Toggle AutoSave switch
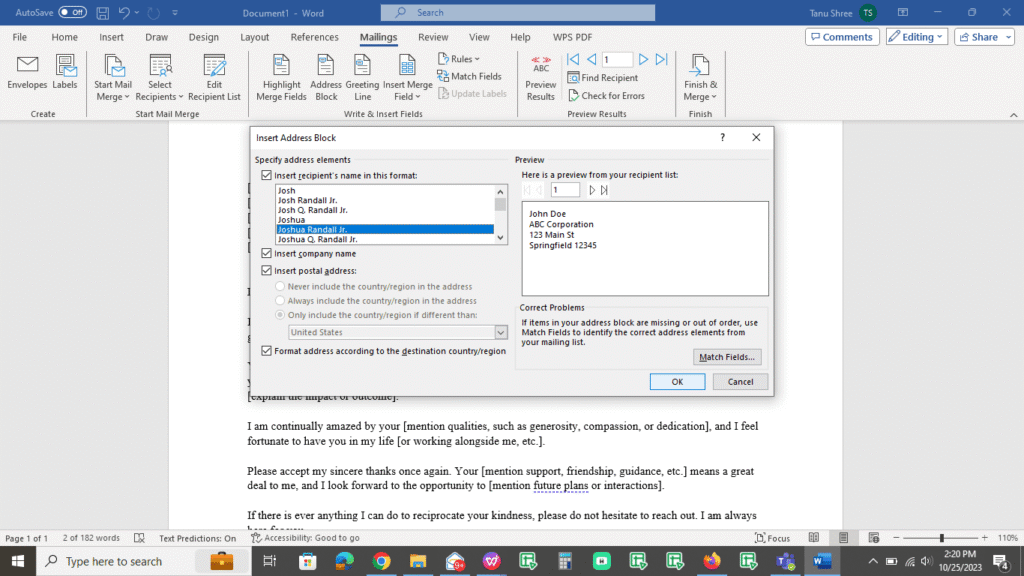This screenshot has width=1024, height=576. pyautogui.click(x=72, y=12)
